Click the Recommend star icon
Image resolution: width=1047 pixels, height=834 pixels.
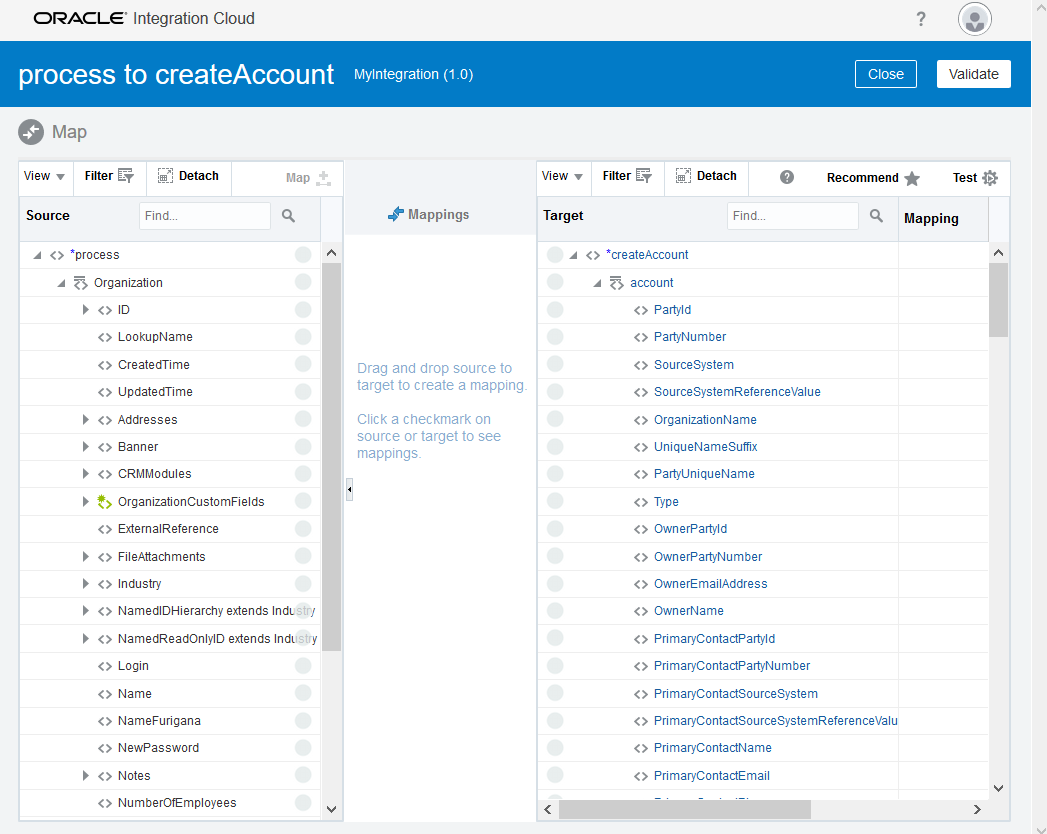click(x=911, y=177)
